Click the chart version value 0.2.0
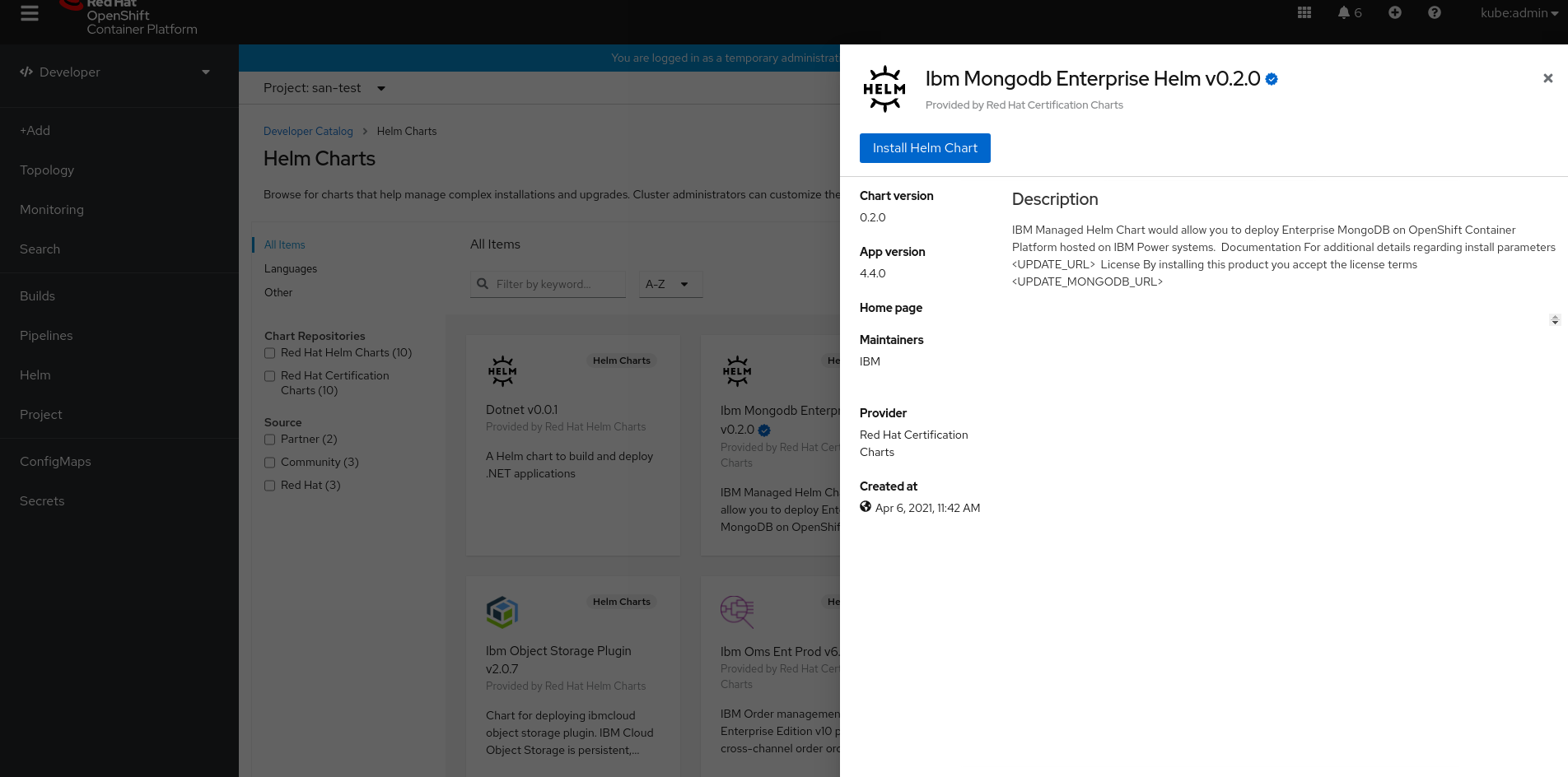Screen dimensions: 1568x777 873,218
